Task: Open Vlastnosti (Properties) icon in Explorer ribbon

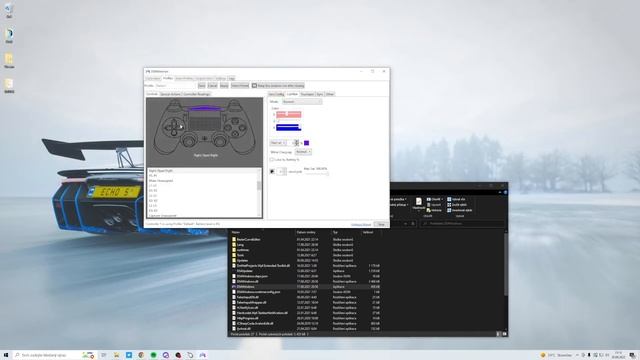Action: click(x=418, y=204)
